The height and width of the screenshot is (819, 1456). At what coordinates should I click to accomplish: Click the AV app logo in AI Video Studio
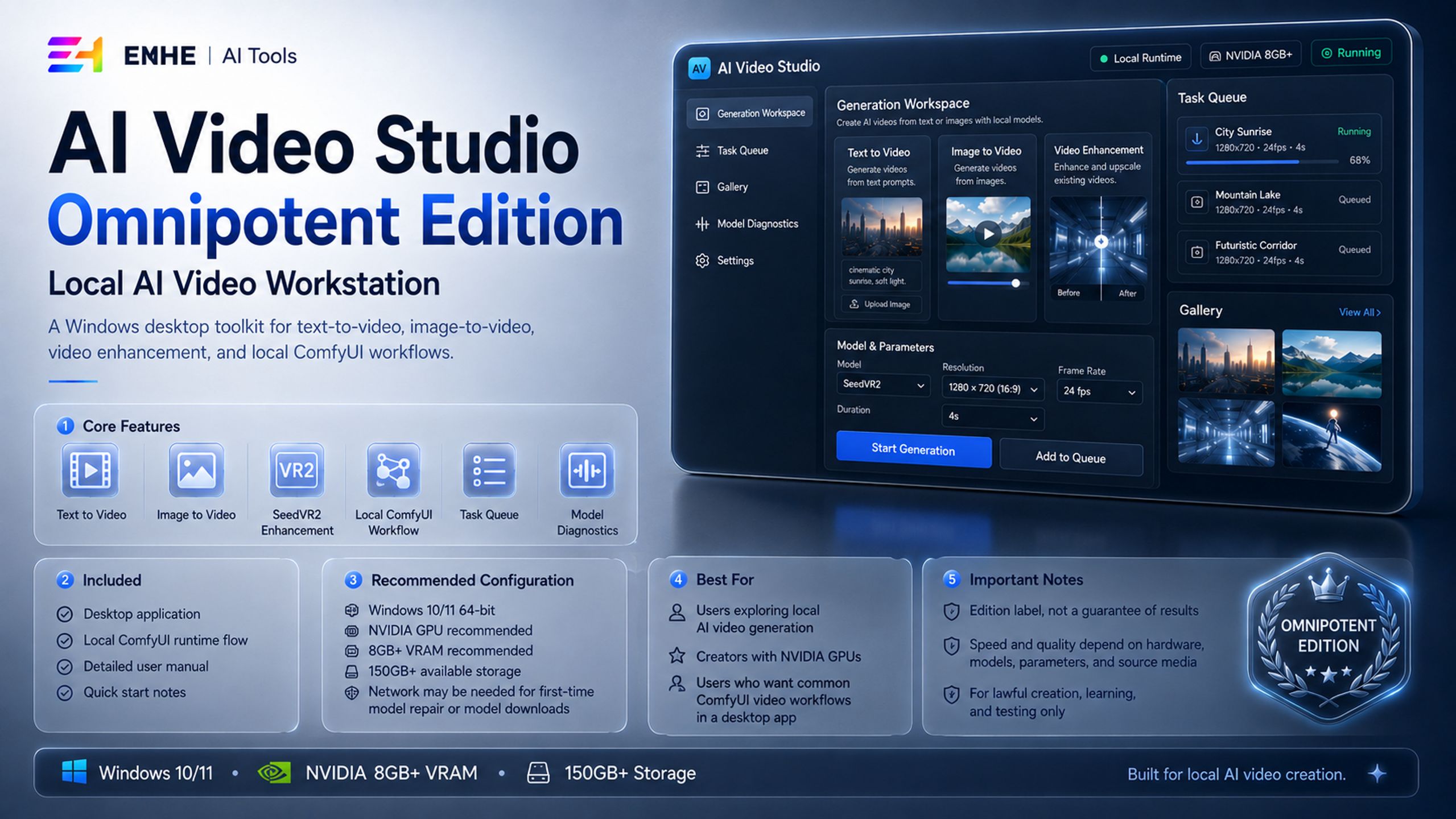click(x=699, y=69)
